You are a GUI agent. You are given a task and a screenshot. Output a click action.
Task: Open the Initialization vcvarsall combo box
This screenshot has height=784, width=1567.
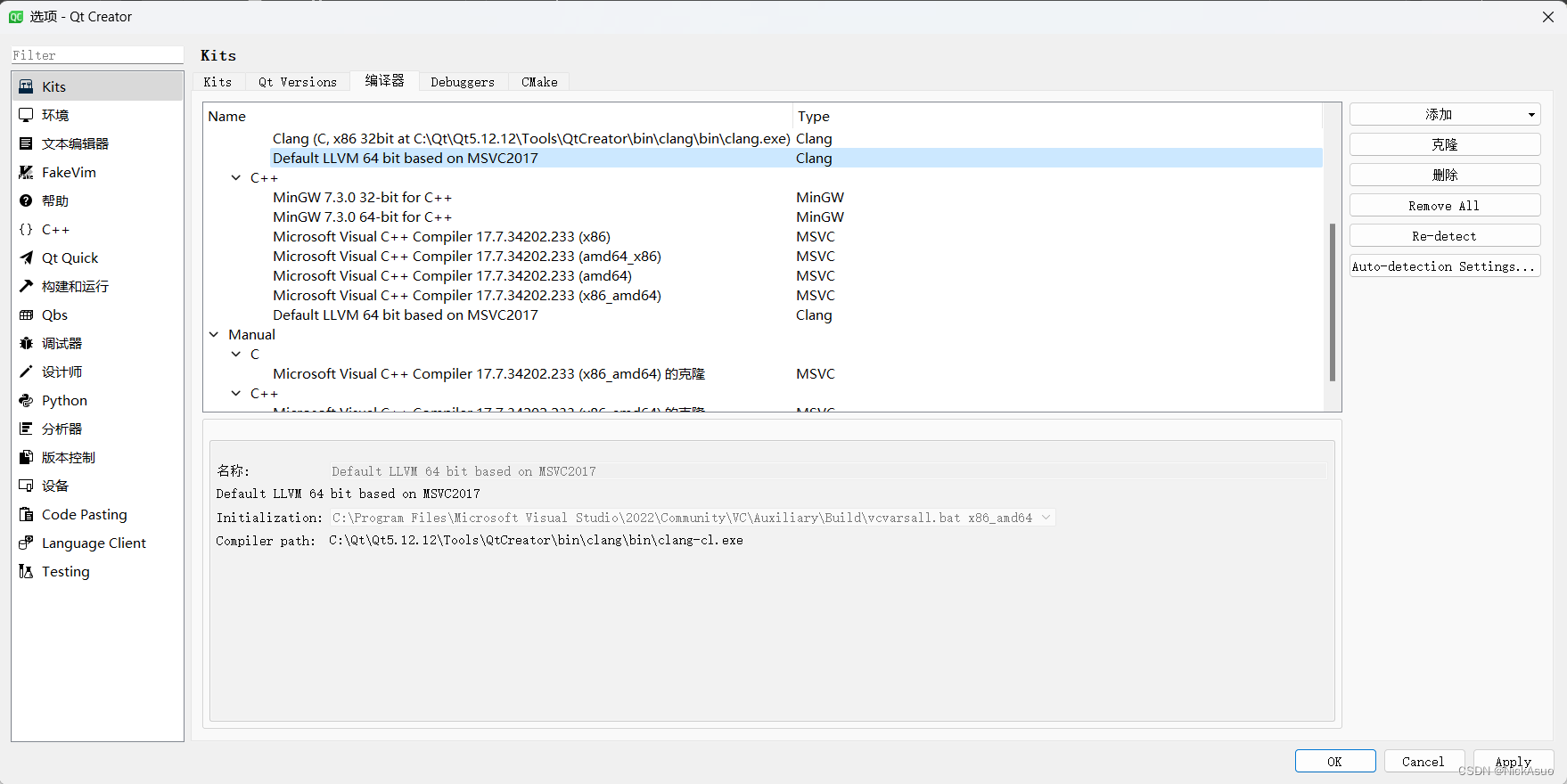693,518
